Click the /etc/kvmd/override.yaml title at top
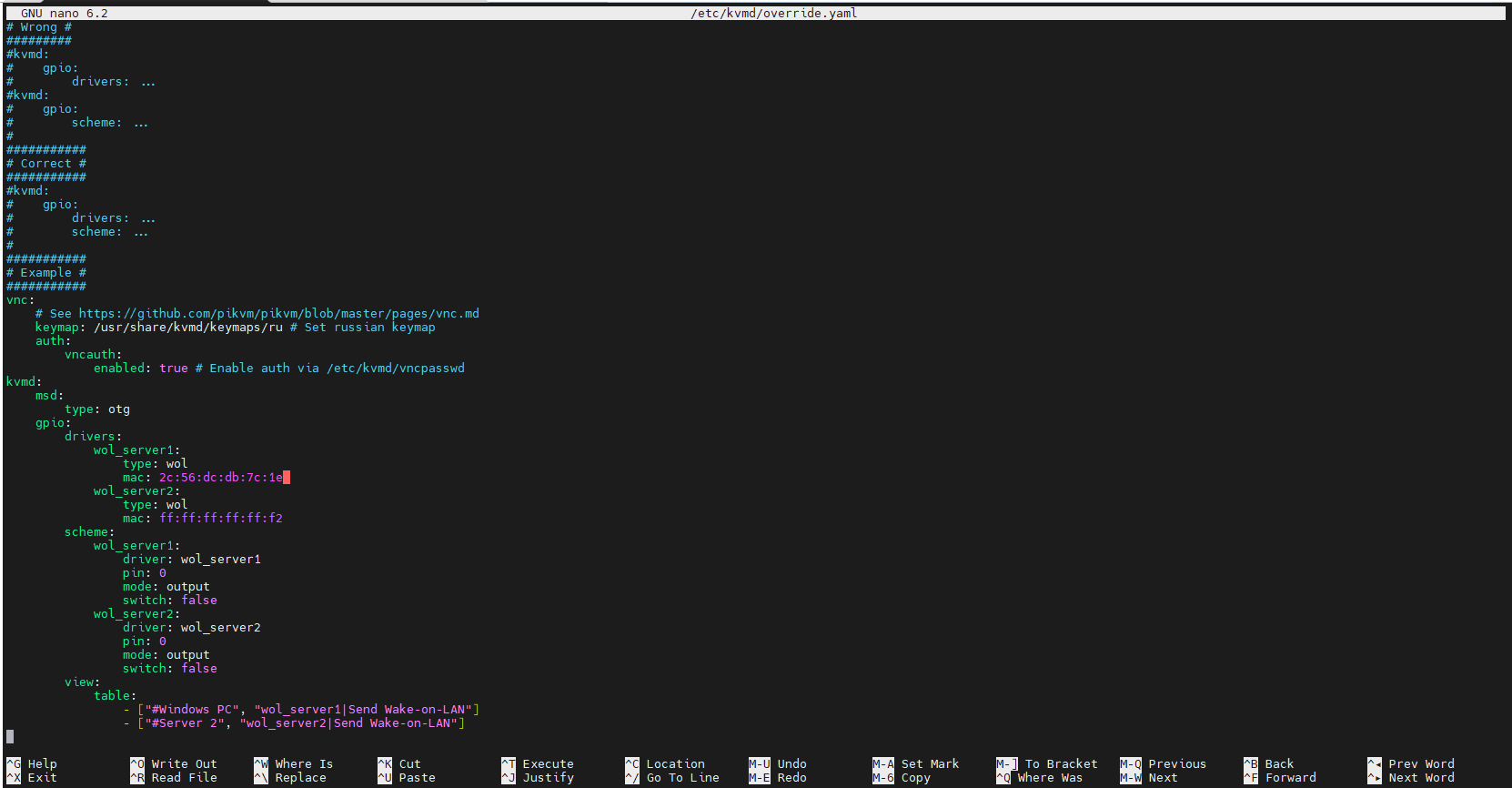This screenshot has height=788, width=1512. click(773, 13)
